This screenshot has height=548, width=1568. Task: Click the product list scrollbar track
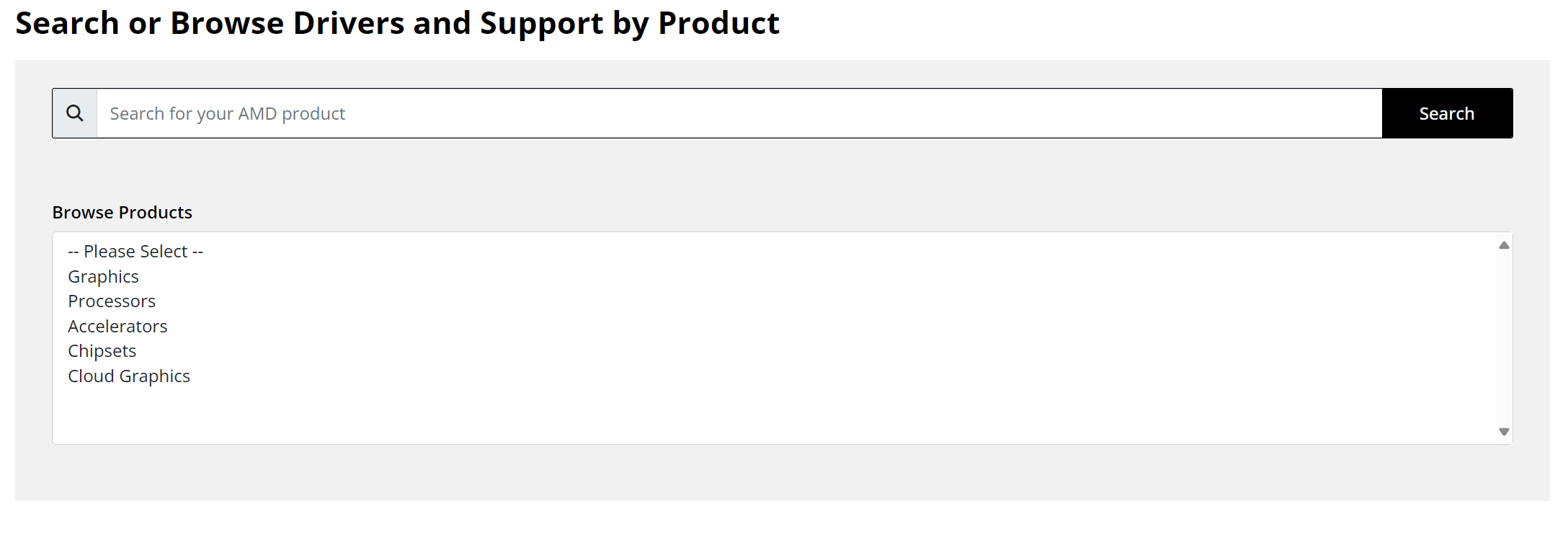[1504, 338]
